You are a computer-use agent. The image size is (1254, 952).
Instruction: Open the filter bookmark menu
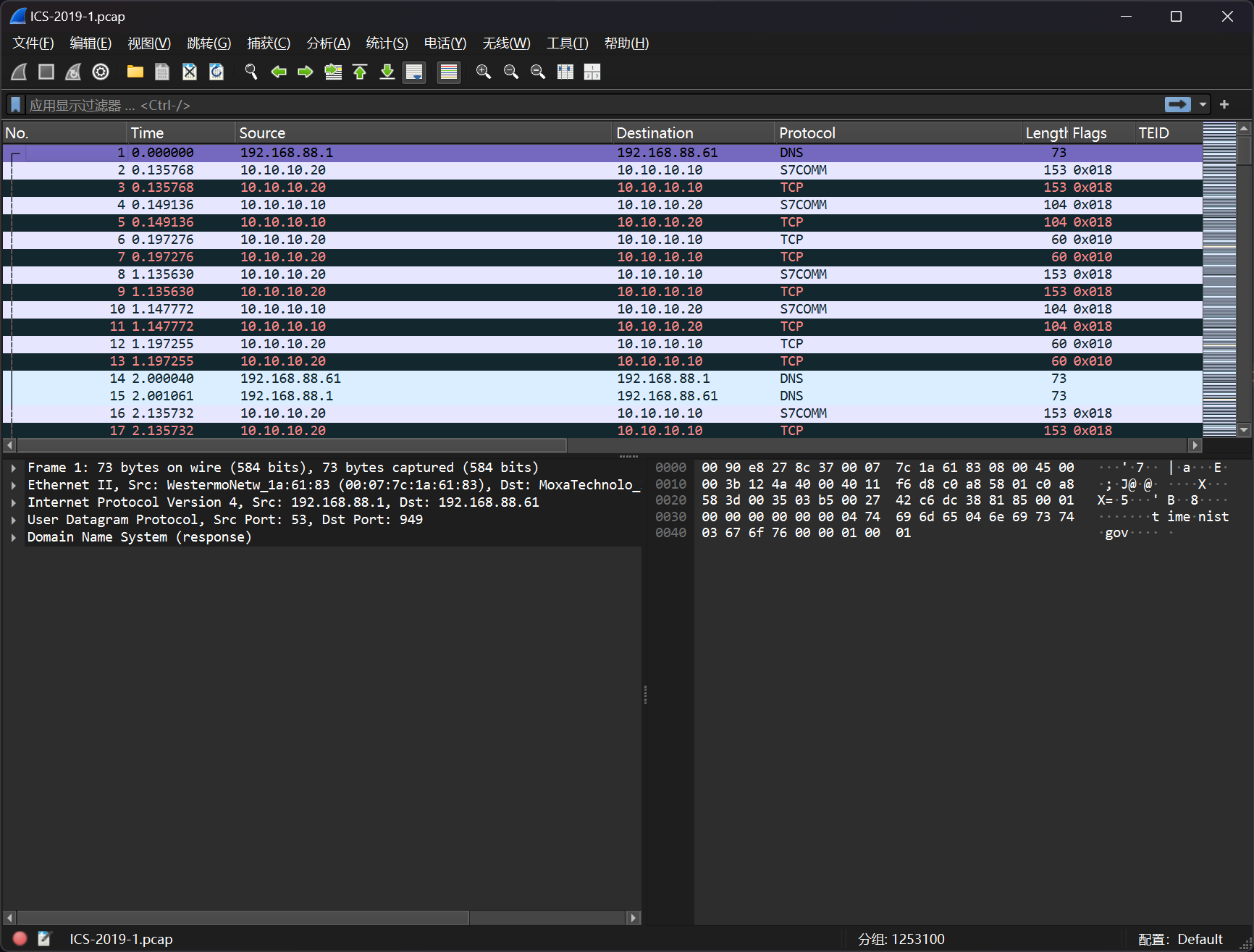15,105
